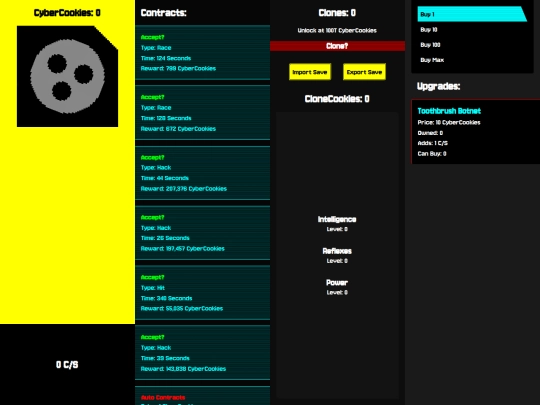The height and width of the screenshot is (405, 540).
Task: Click the Time: 124 Seconds line
Action: click(166, 58)
